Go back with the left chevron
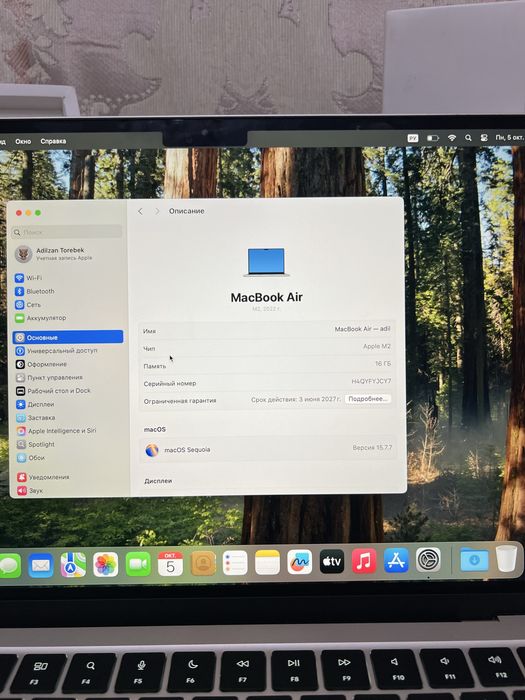 (x=140, y=211)
